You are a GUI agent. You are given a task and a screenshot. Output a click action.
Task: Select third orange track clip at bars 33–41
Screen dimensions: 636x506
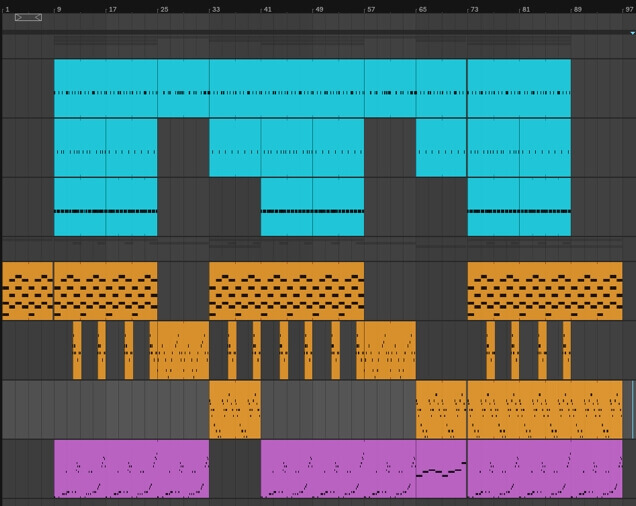pyautogui.click(x=235, y=409)
